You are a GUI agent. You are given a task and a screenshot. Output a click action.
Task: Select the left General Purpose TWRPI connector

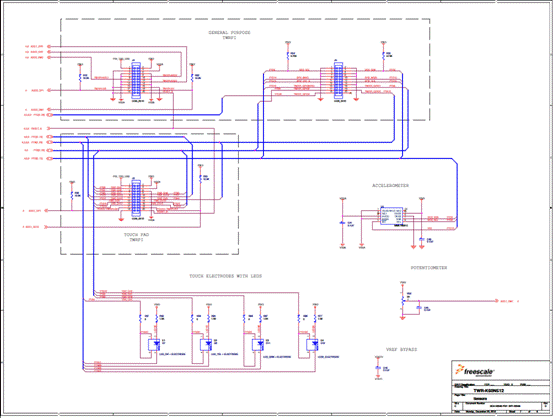[x=136, y=80]
